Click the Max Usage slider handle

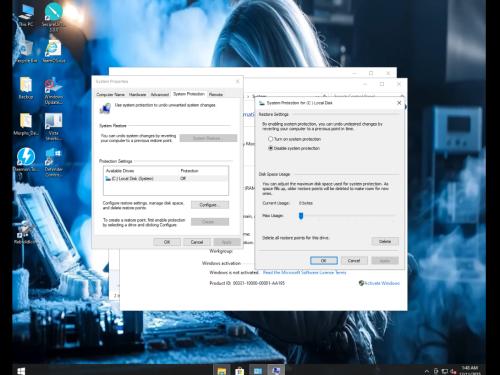[x=301, y=216]
